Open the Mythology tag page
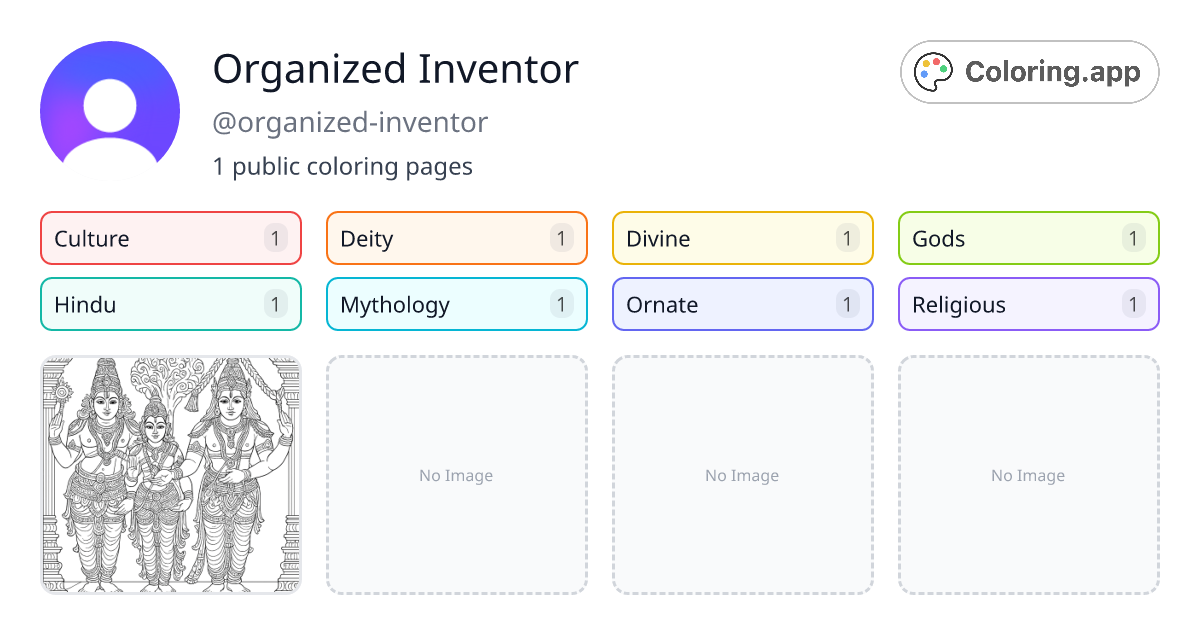Viewport: 1200px width, 630px height. [x=456, y=304]
